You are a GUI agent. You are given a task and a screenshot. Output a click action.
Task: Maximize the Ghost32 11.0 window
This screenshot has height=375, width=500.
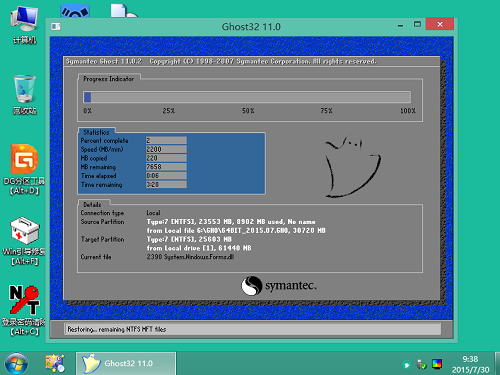point(417,24)
